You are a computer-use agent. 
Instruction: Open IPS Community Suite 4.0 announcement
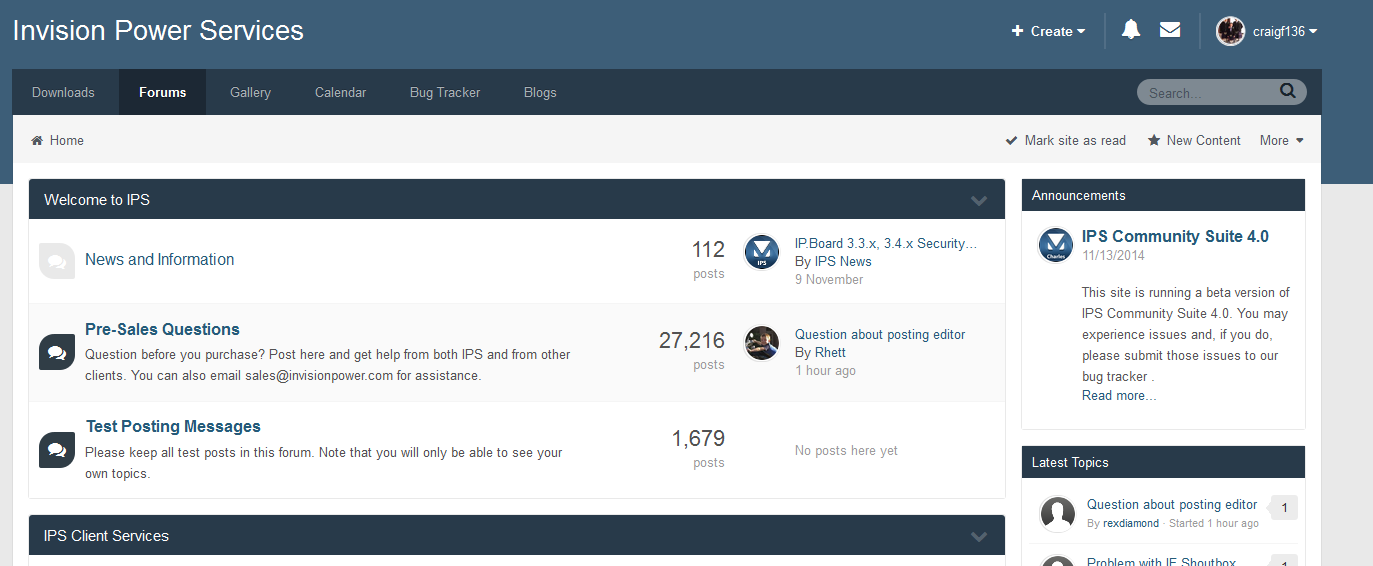[x=1175, y=236]
